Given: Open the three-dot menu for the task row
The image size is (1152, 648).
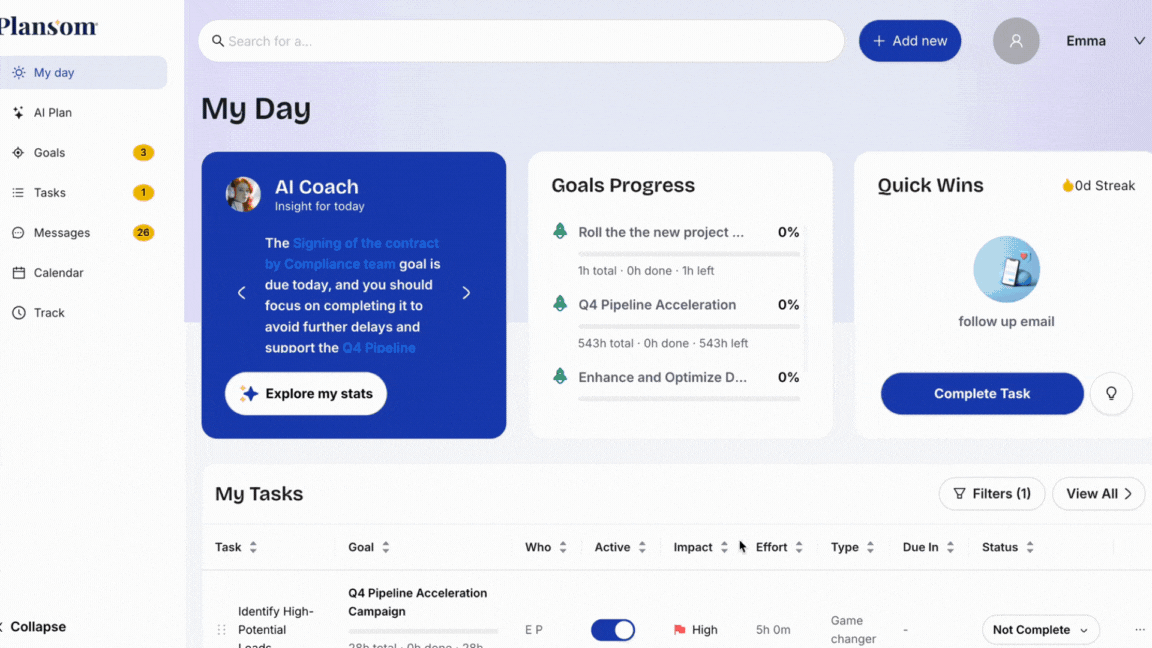Looking at the screenshot, I should [1139, 630].
